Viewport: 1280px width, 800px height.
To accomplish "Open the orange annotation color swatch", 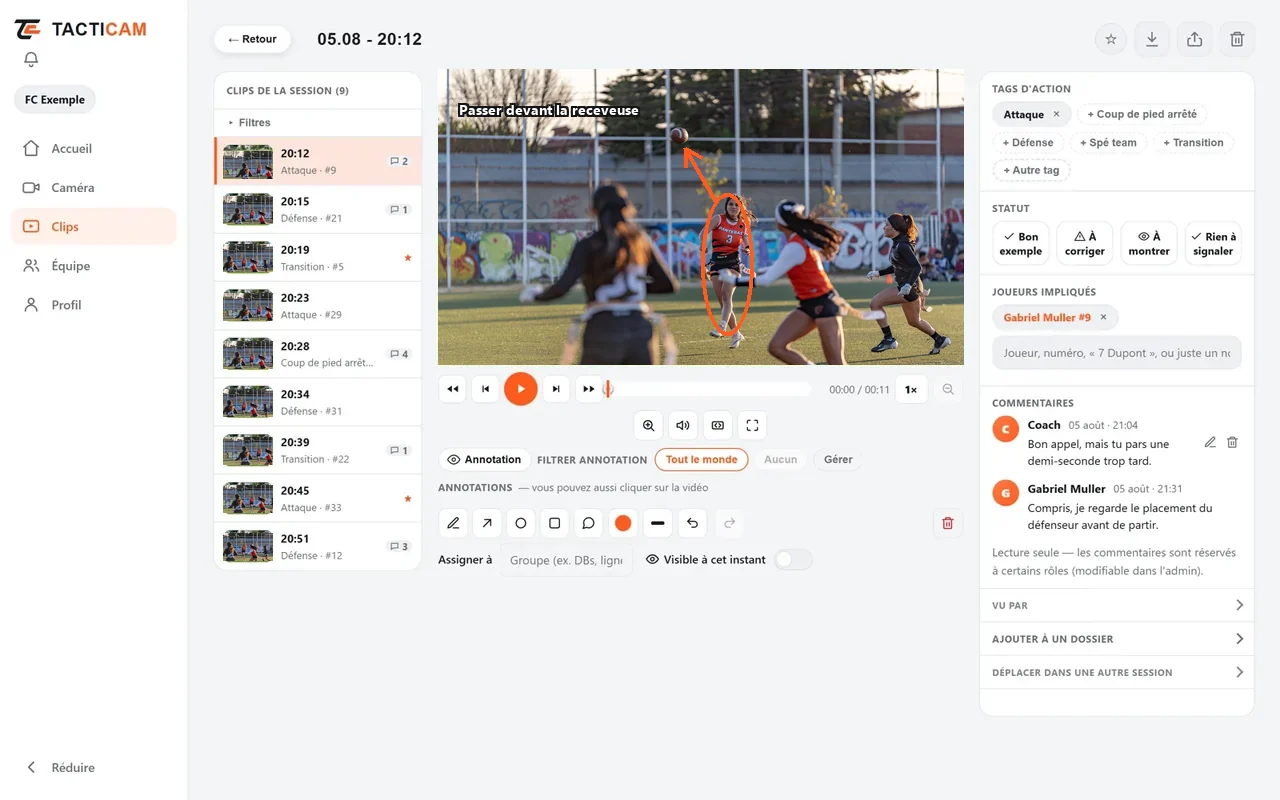I will point(623,523).
